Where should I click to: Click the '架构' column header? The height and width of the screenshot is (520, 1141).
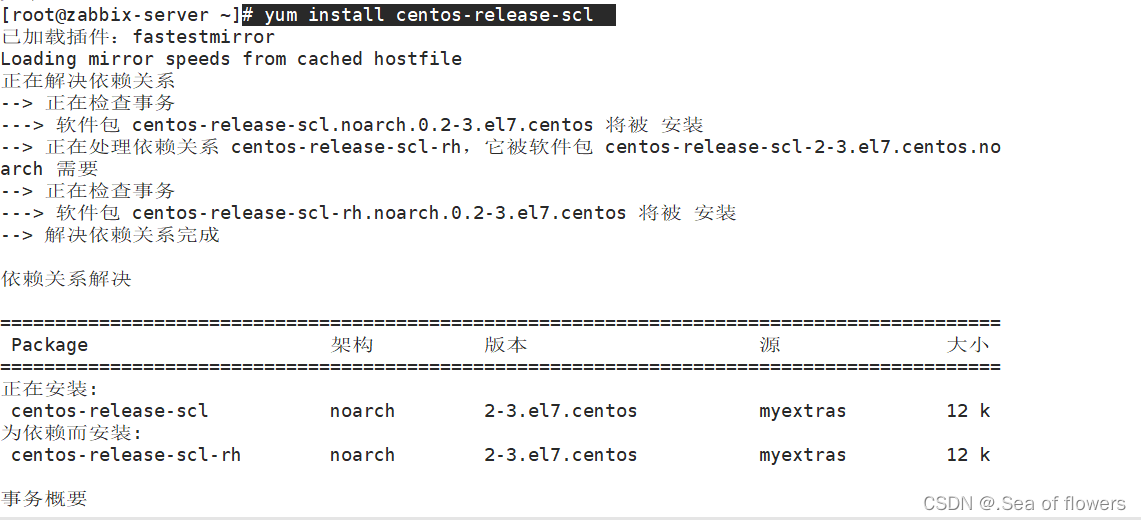[351, 345]
